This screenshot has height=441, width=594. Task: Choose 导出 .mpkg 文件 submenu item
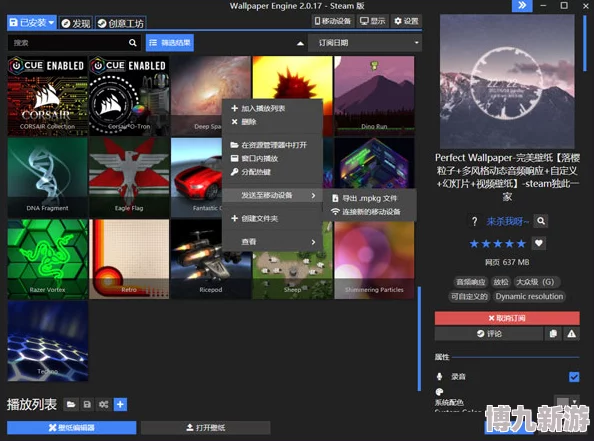coord(369,198)
